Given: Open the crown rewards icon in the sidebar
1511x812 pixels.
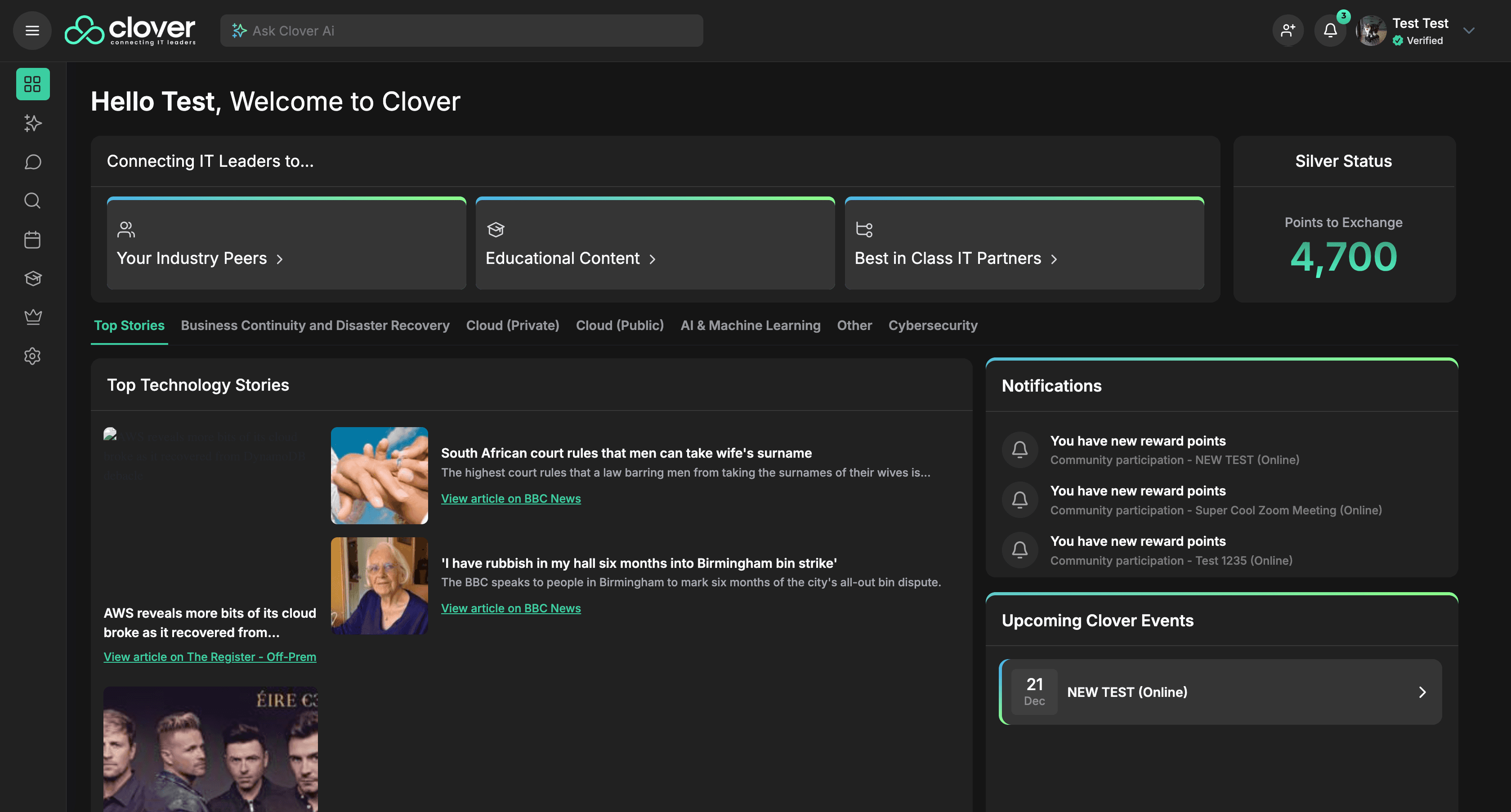Looking at the screenshot, I should (32, 317).
